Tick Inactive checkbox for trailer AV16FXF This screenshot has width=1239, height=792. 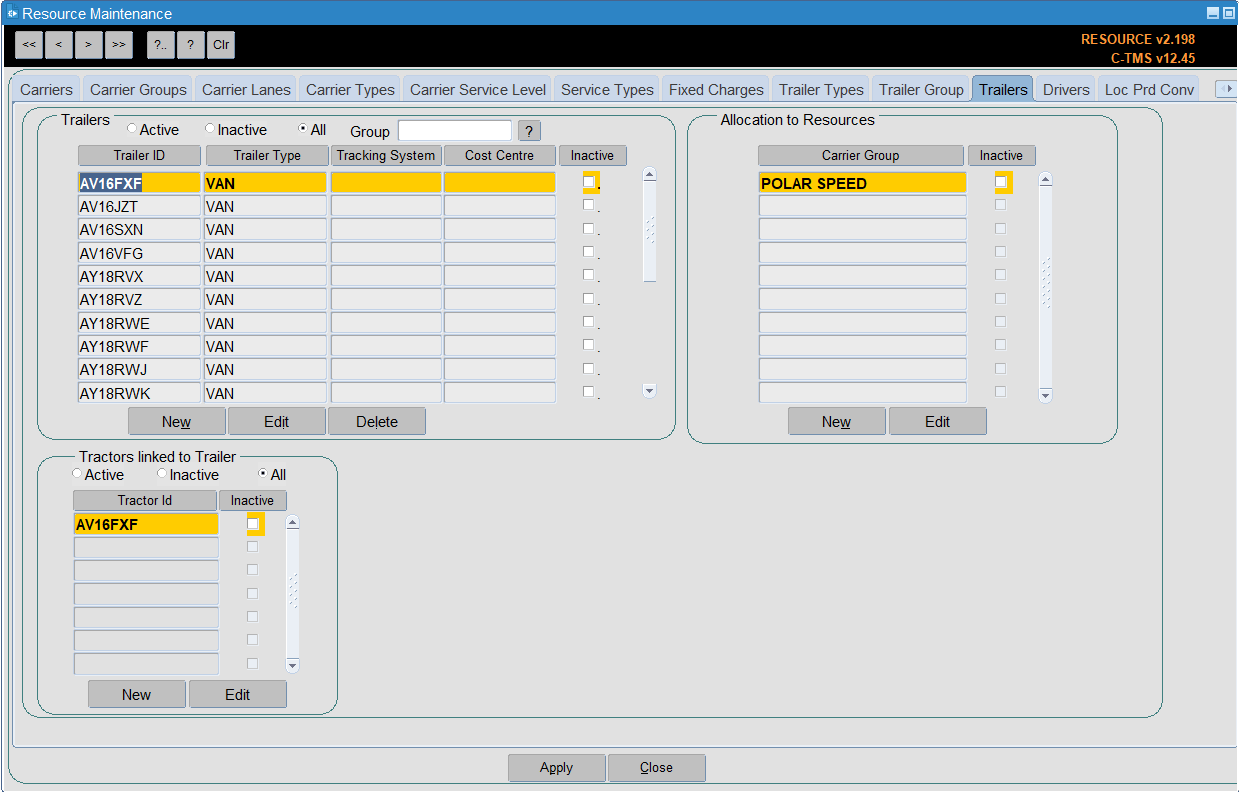(x=589, y=181)
